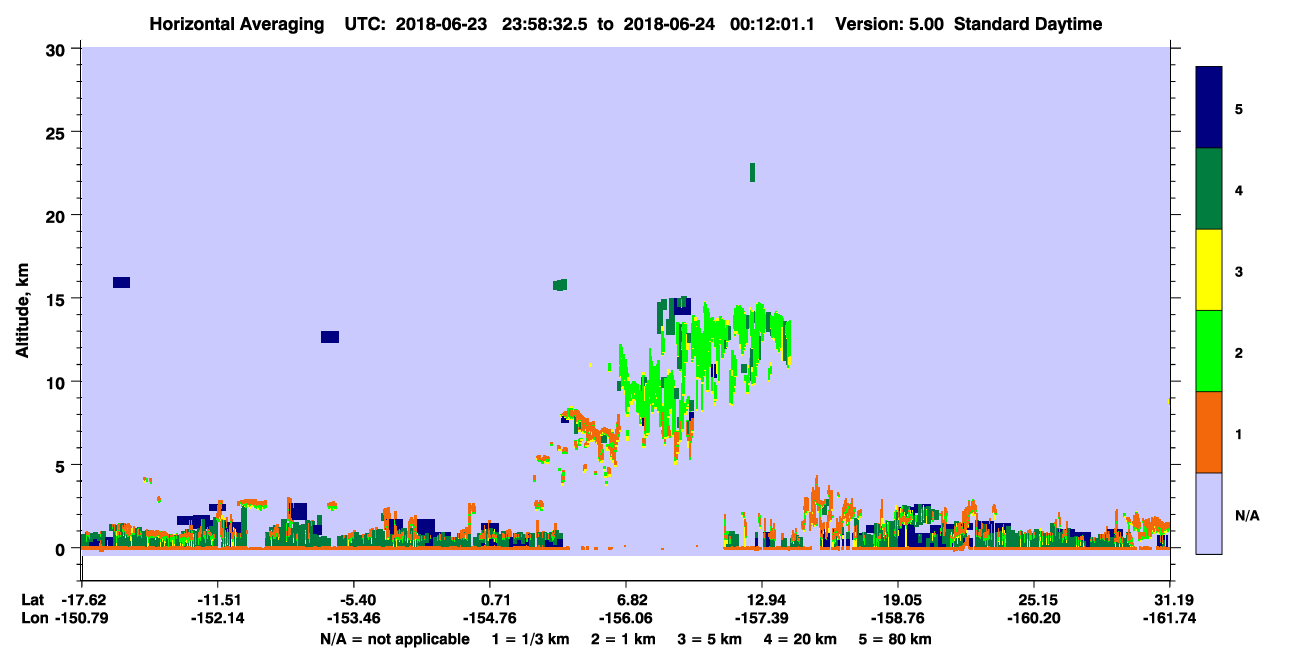Click the longitude value -153.46
The height and width of the screenshot is (667, 1300).
(x=354, y=618)
